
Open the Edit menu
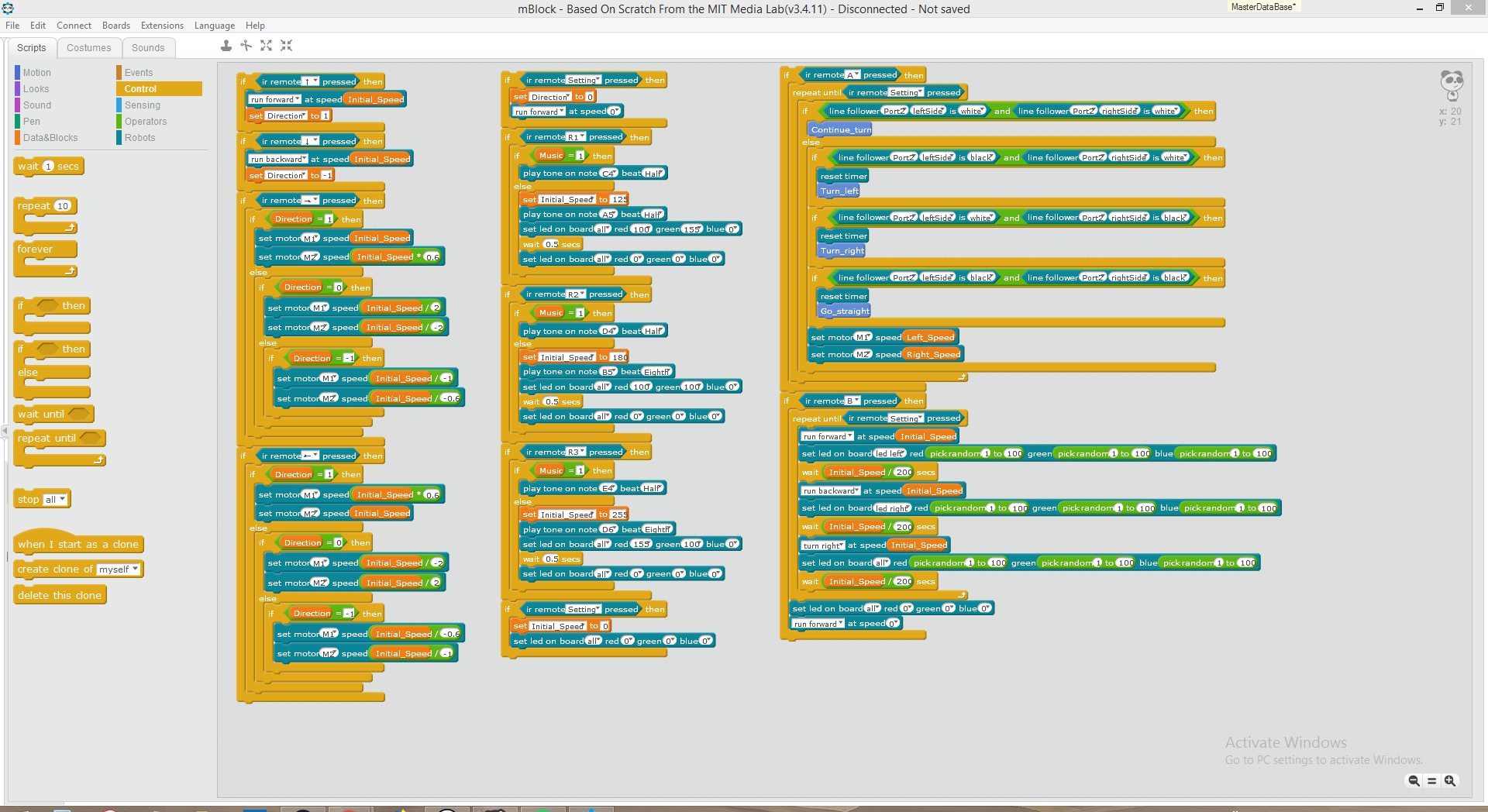[x=38, y=26]
